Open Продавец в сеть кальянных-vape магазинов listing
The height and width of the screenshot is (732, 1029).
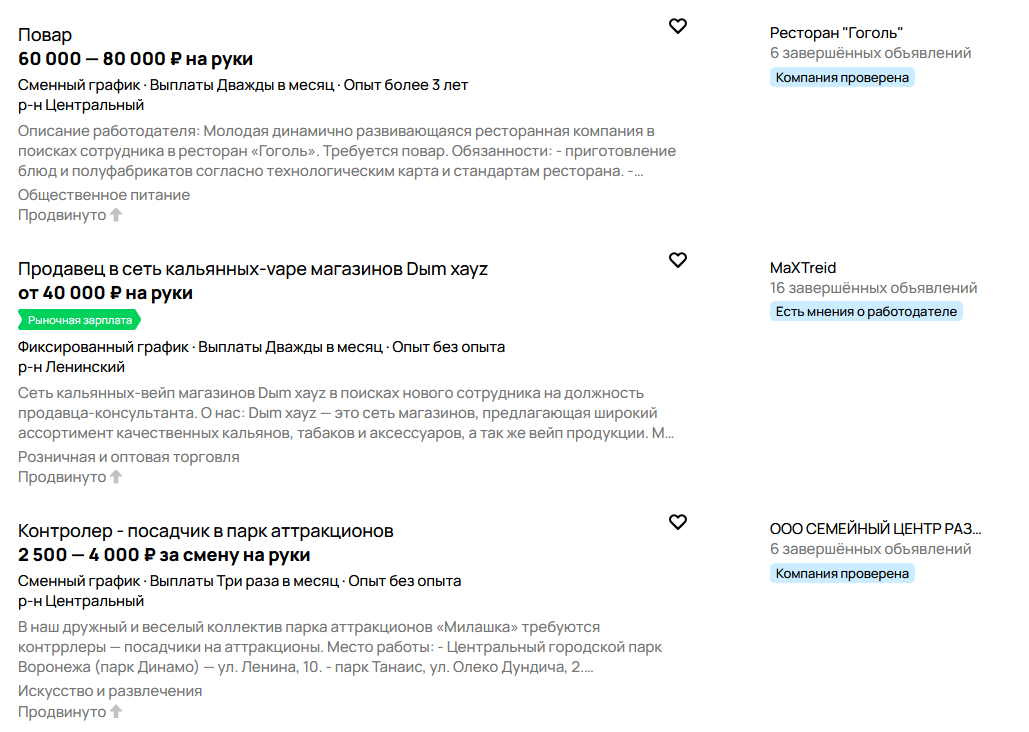point(253,269)
